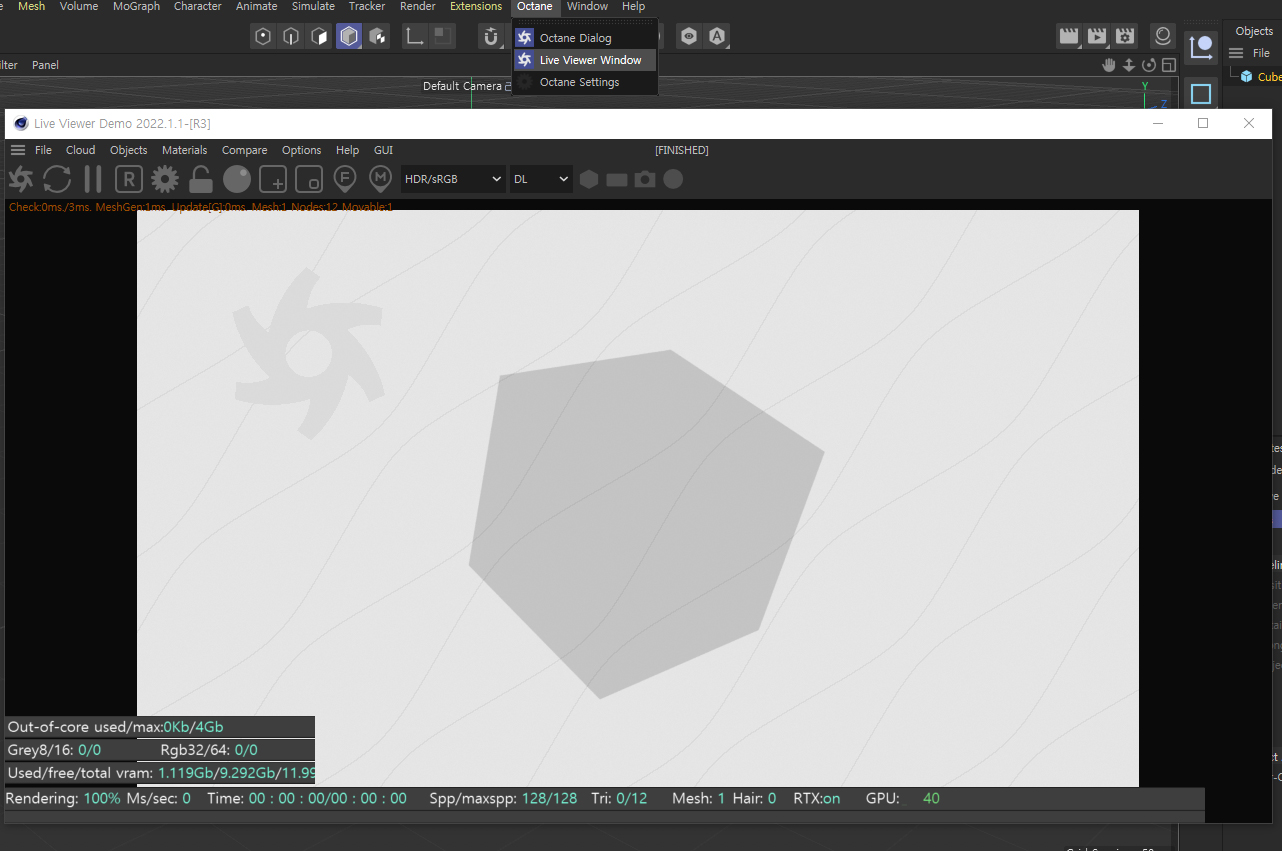1282x851 pixels.
Task: Click the texture mode checkered cube icon
Action: [378, 37]
